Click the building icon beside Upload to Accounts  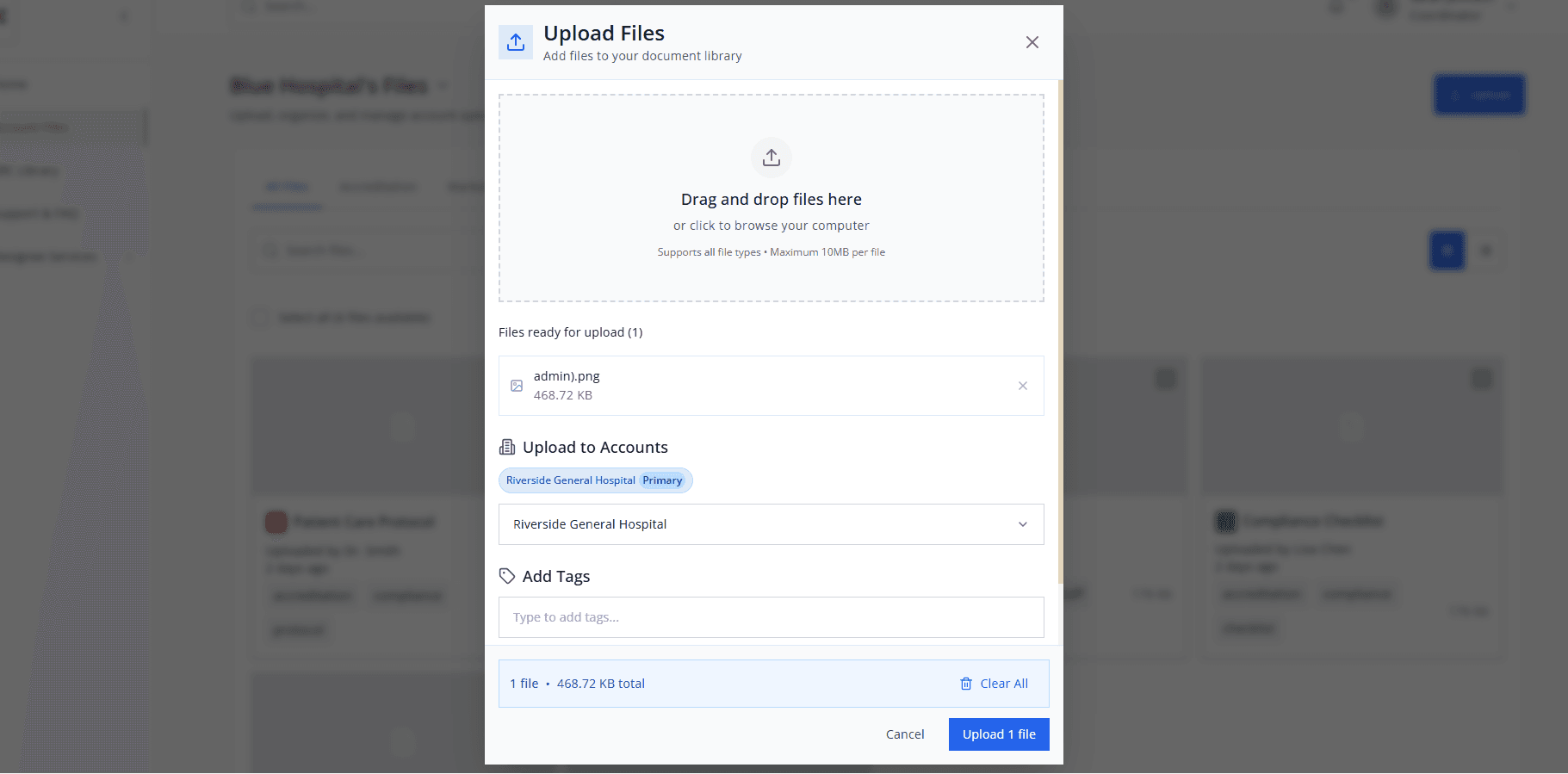click(x=507, y=448)
